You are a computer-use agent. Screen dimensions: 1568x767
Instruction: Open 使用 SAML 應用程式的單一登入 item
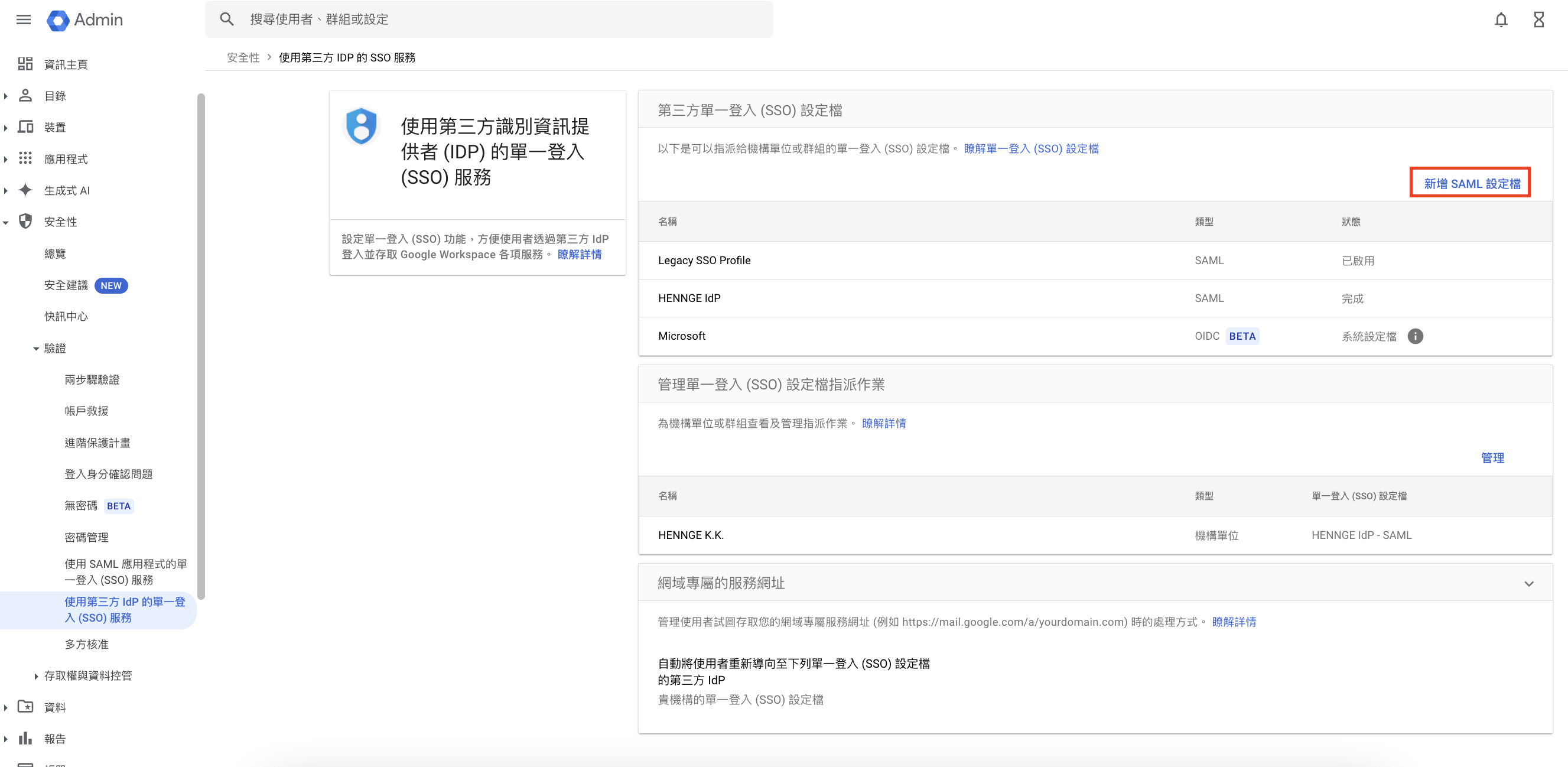(125, 571)
